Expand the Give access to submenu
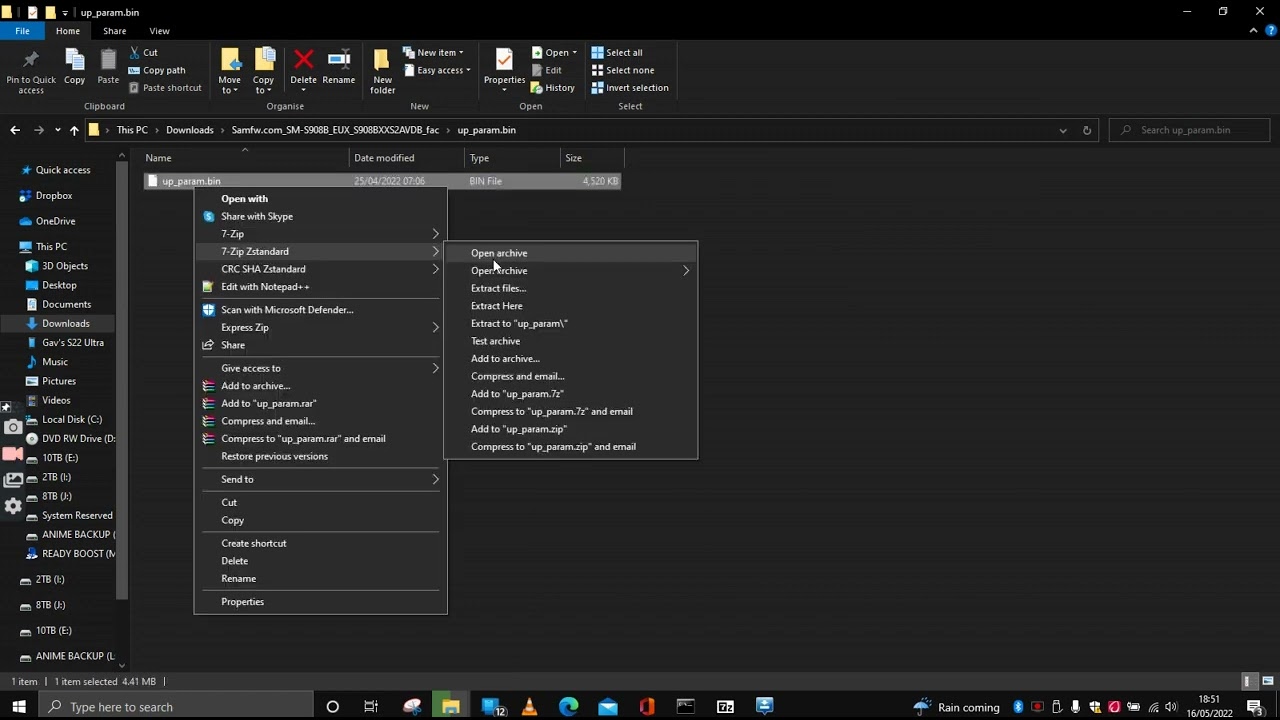The width and height of the screenshot is (1280, 720). [x=320, y=368]
